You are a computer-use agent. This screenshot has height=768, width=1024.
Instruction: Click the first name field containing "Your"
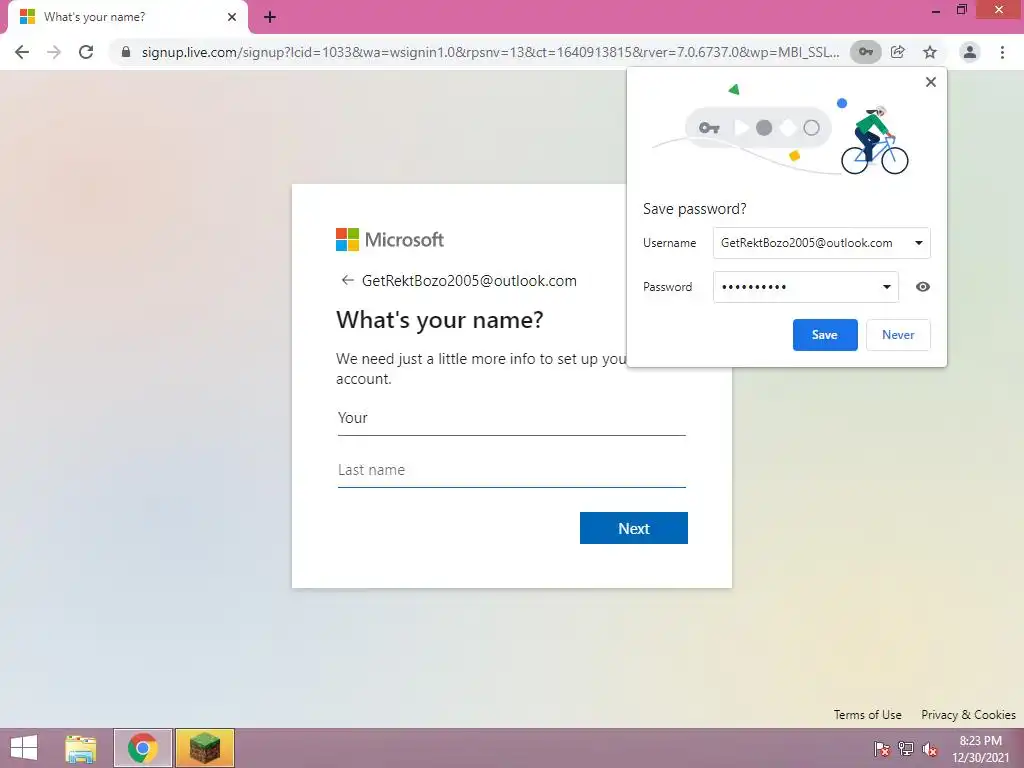tap(511, 419)
